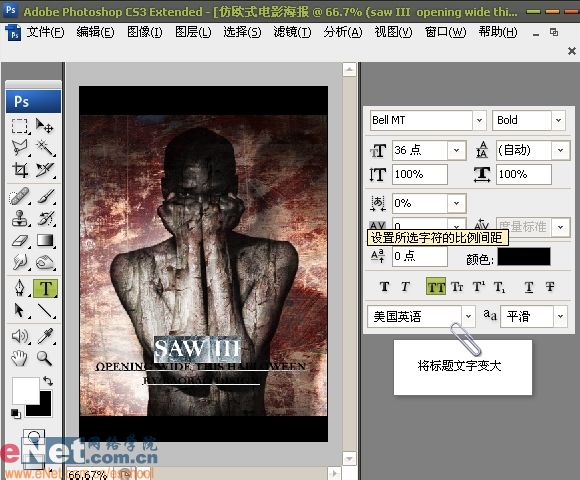Image resolution: width=580 pixels, height=480 pixels.
Task: Select the Healing Brush tool
Action: coord(20,196)
